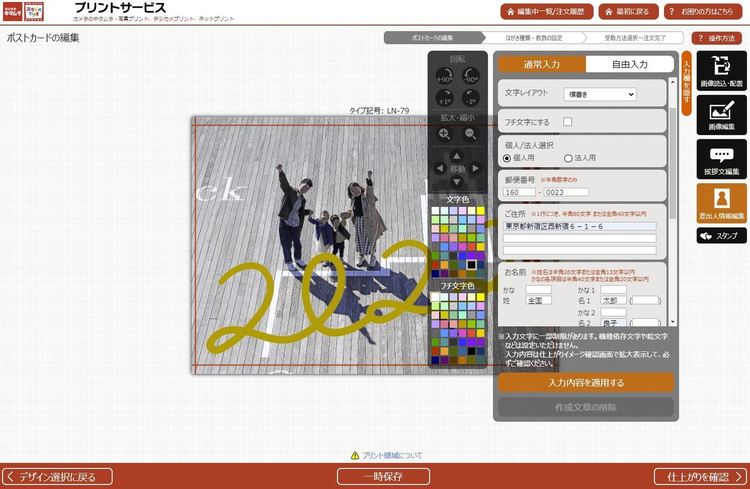Click the zoom in magnifier icon
The image size is (750, 489).
point(444,133)
